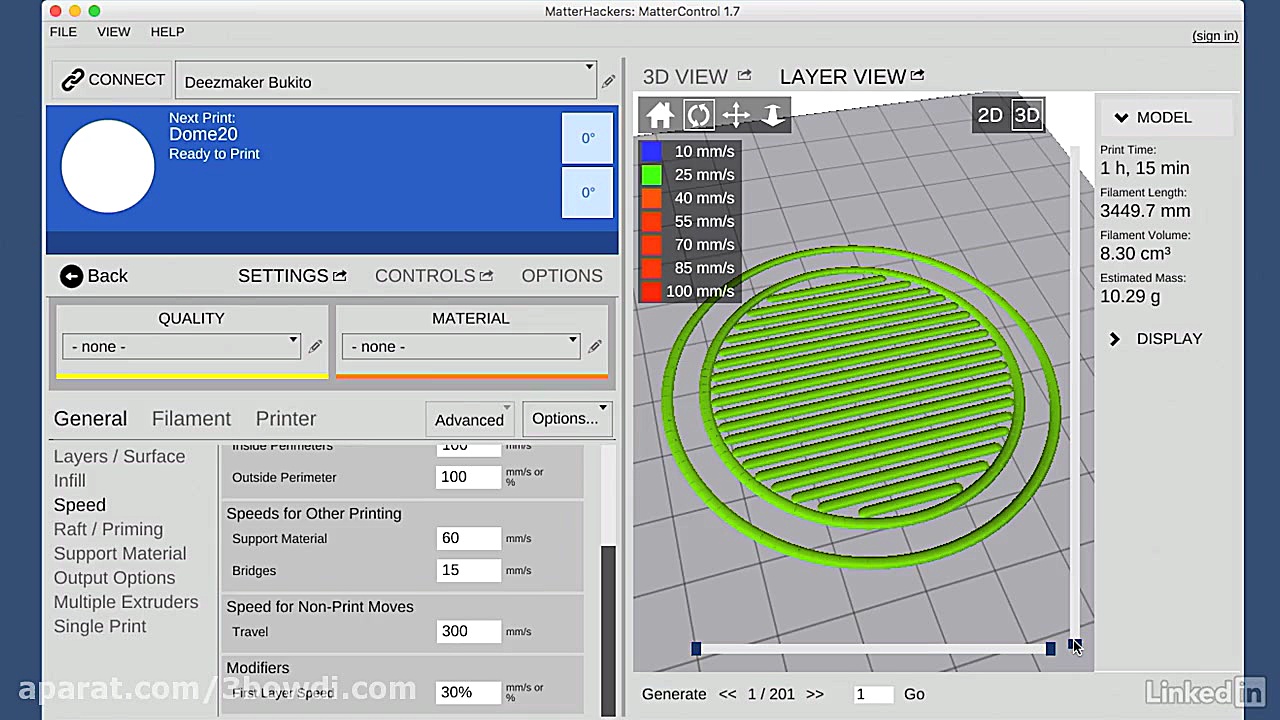Select the rotate view tool
This screenshot has width=1280, height=720.
point(698,115)
